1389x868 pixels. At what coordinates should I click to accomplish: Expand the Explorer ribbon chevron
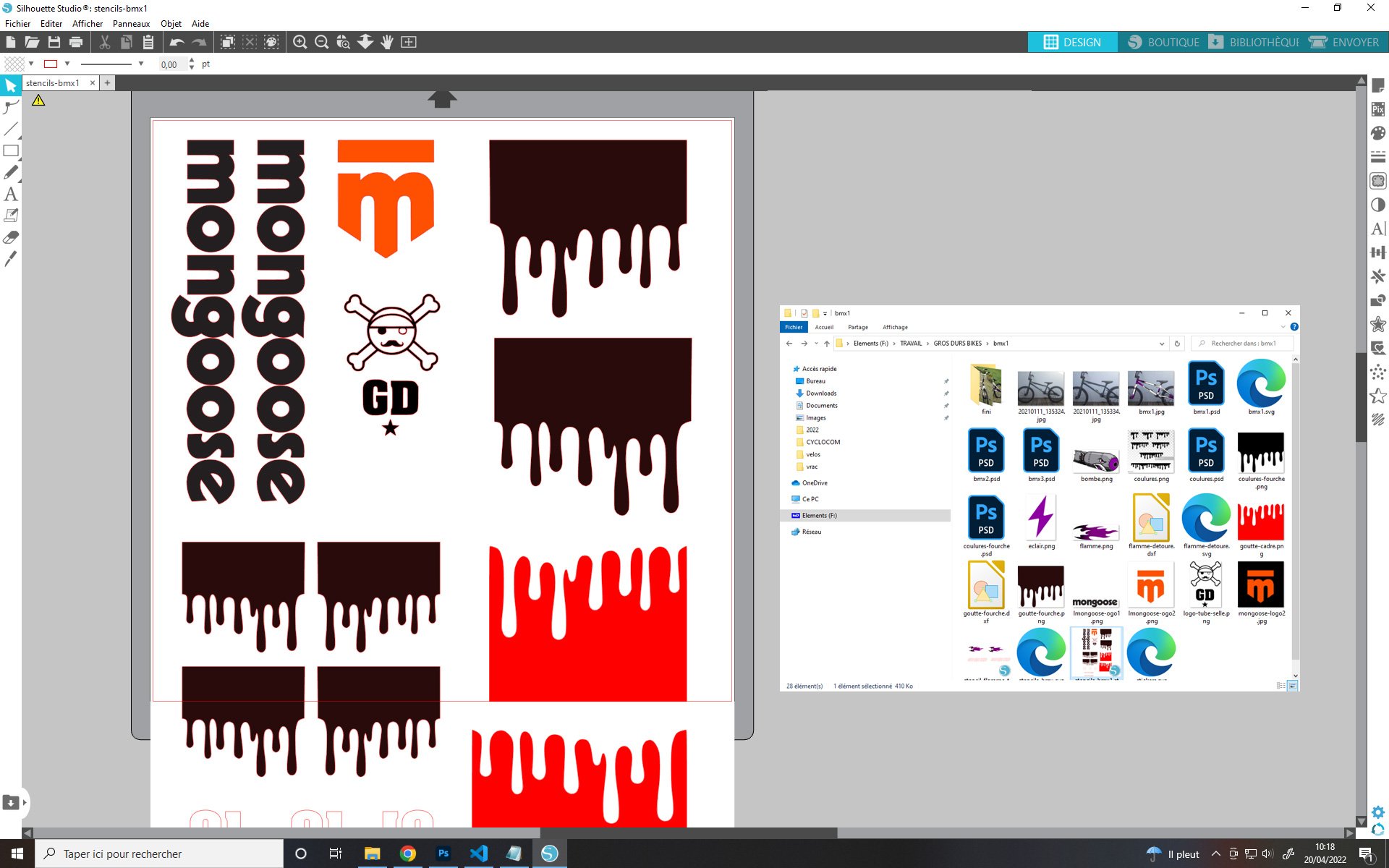coord(1283,327)
